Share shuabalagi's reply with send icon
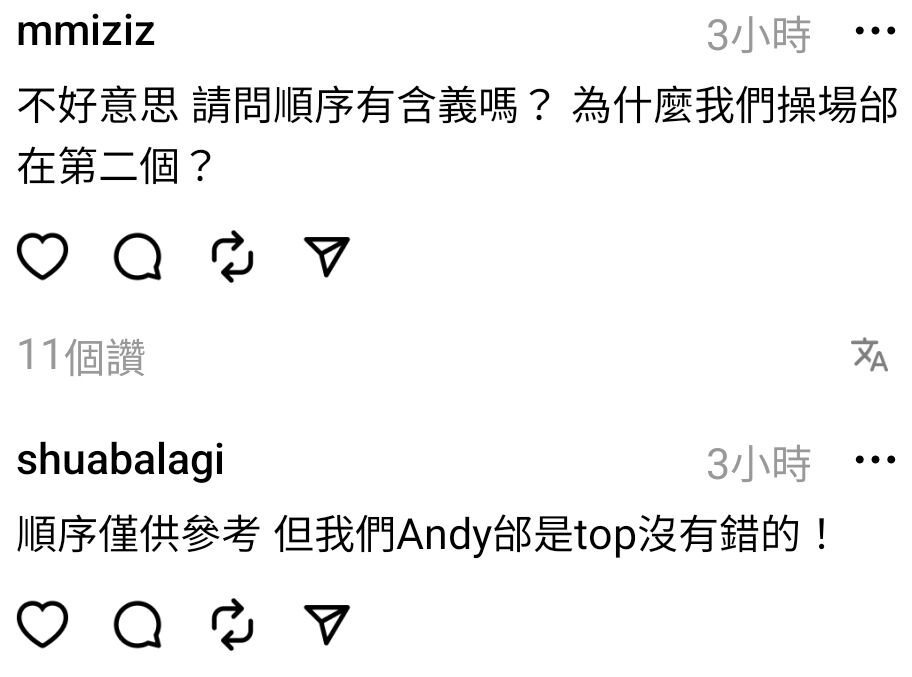This screenshot has width=912, height=677. tap(327, 624)
